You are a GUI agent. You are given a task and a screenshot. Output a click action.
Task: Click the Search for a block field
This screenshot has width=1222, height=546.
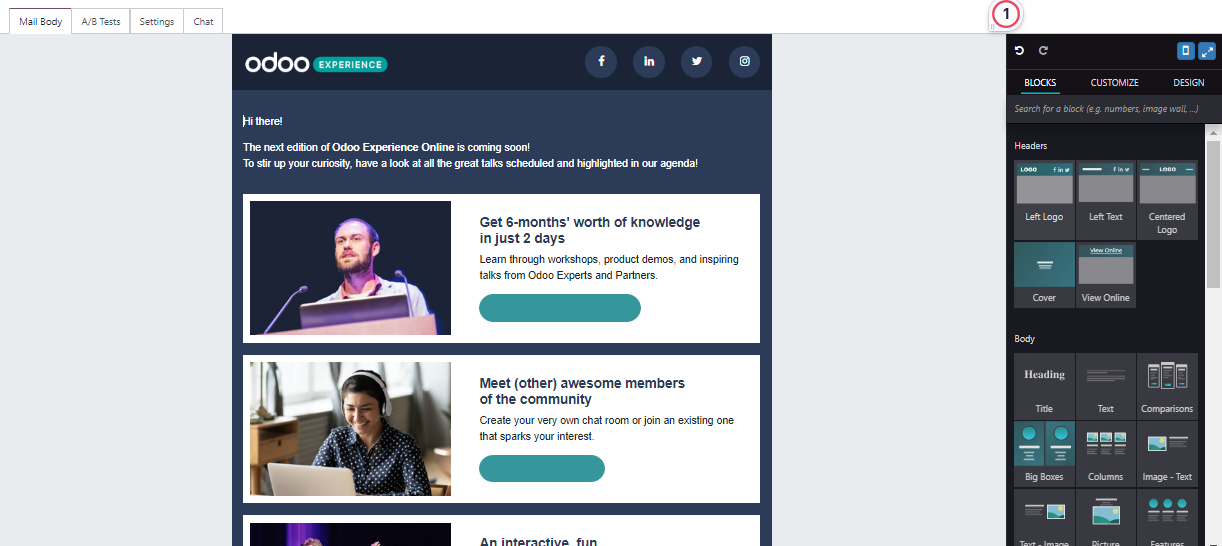click(x=1114, y=109)
